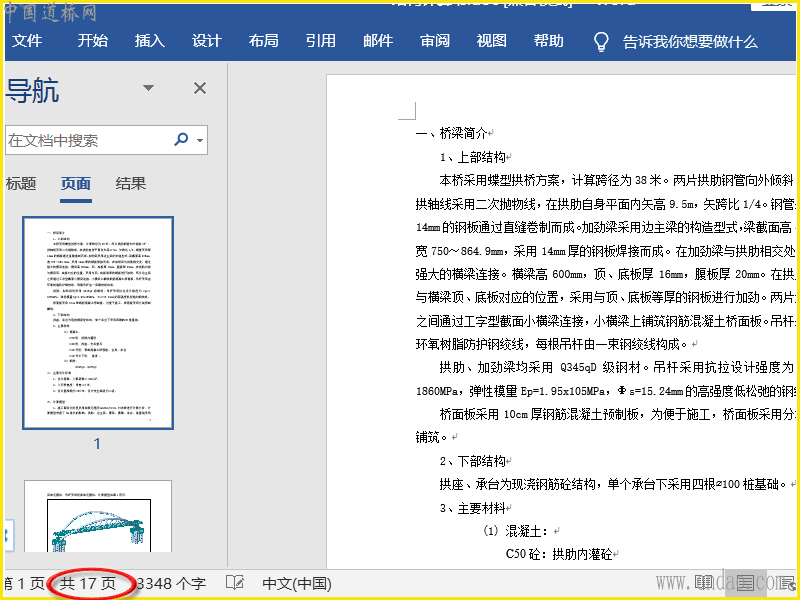This screenshot has height=600, width=800.
Task: Open the 邮件 ribbon tab
Action: [378, 41]
